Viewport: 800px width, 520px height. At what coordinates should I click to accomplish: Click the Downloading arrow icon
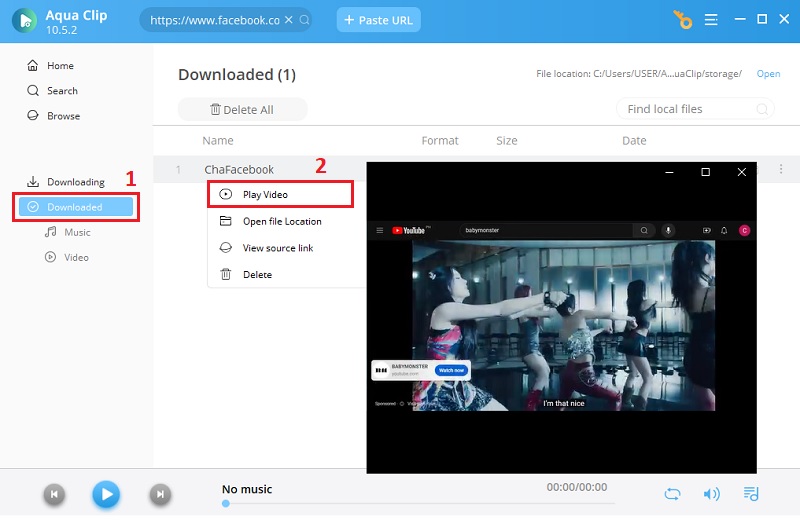point(33,182)
